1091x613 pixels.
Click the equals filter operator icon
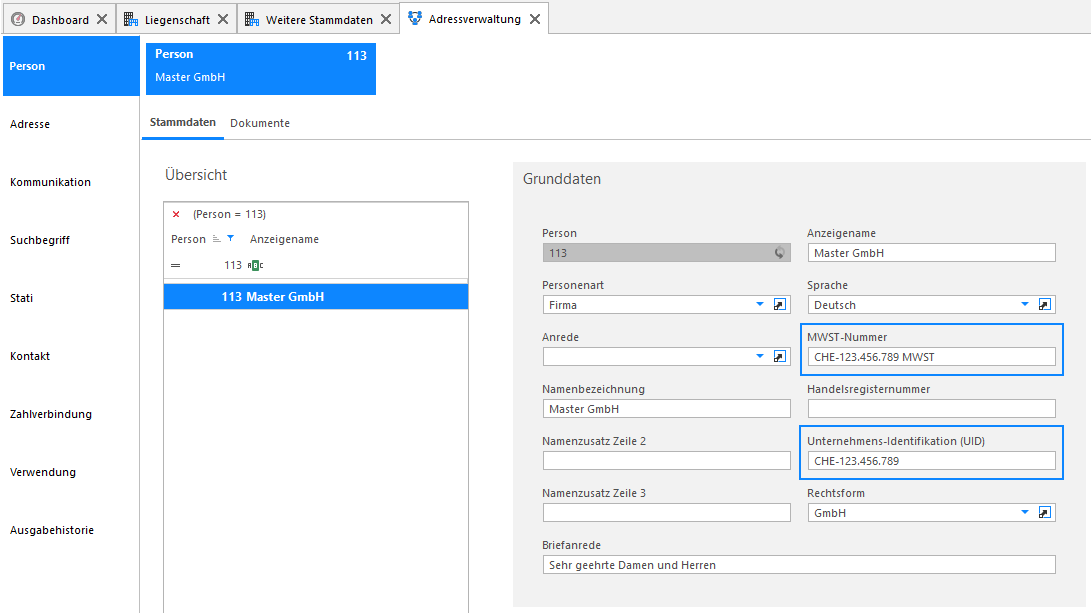[175, 265]
